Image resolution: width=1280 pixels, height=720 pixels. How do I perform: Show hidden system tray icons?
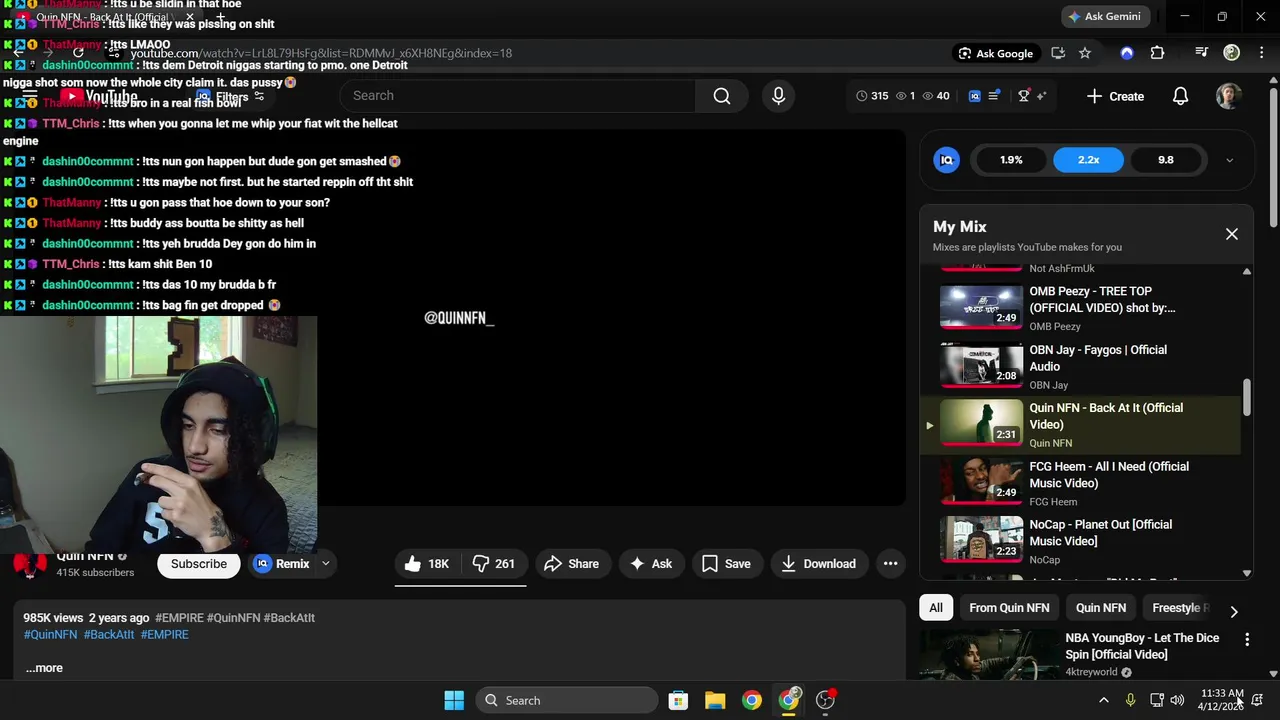click(x=1104, y=700)
